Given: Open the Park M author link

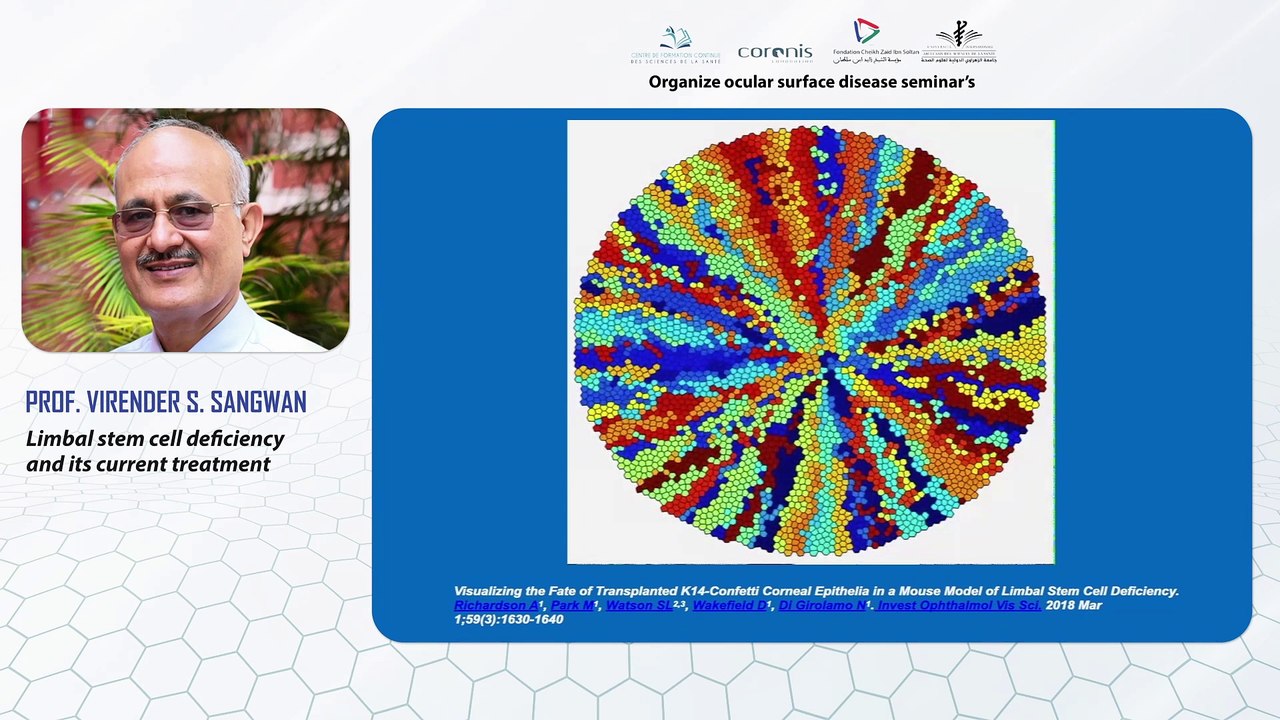Looking at the screenshot, I should coord(574,605).
